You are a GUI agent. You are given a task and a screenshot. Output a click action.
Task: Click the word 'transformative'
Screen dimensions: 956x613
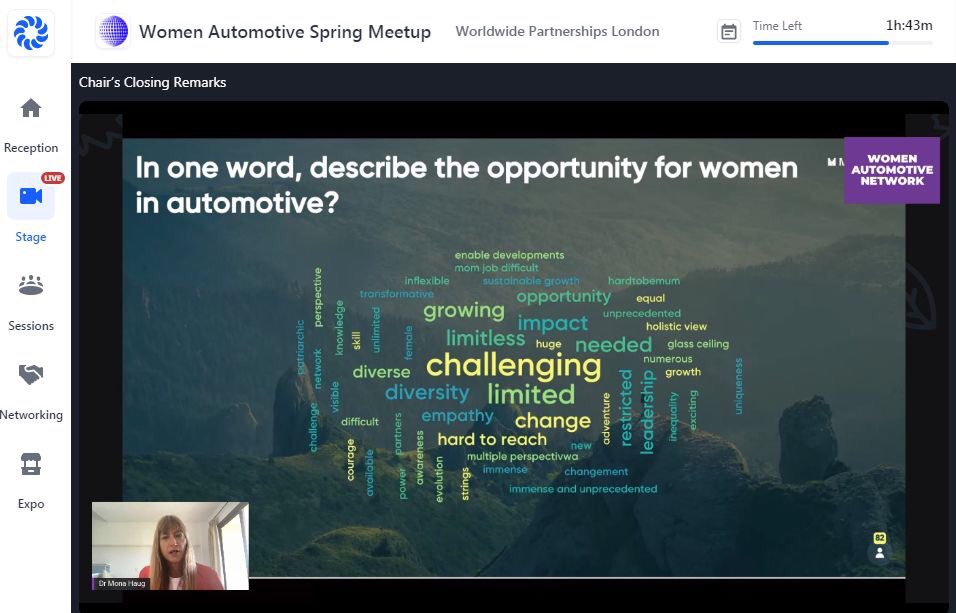tap(396, 294)
